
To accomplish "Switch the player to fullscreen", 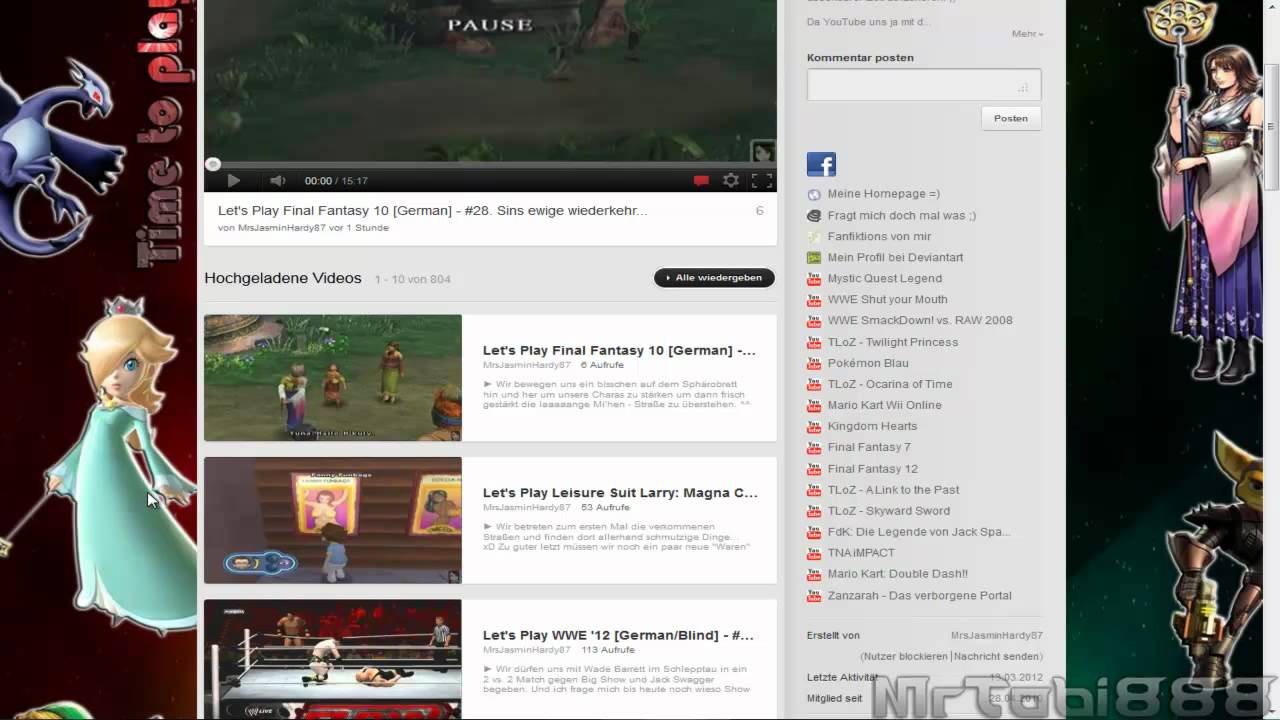I will pyautogui.click(x=762, y=181).
